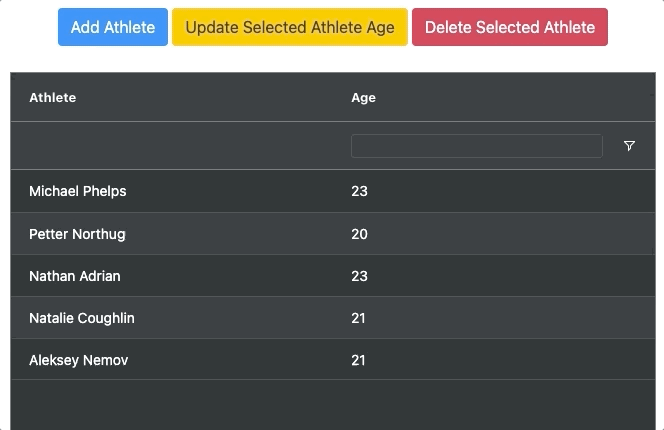Select the Michael Phelps row
The image size is (664, 430).
[x=78, y=191]
